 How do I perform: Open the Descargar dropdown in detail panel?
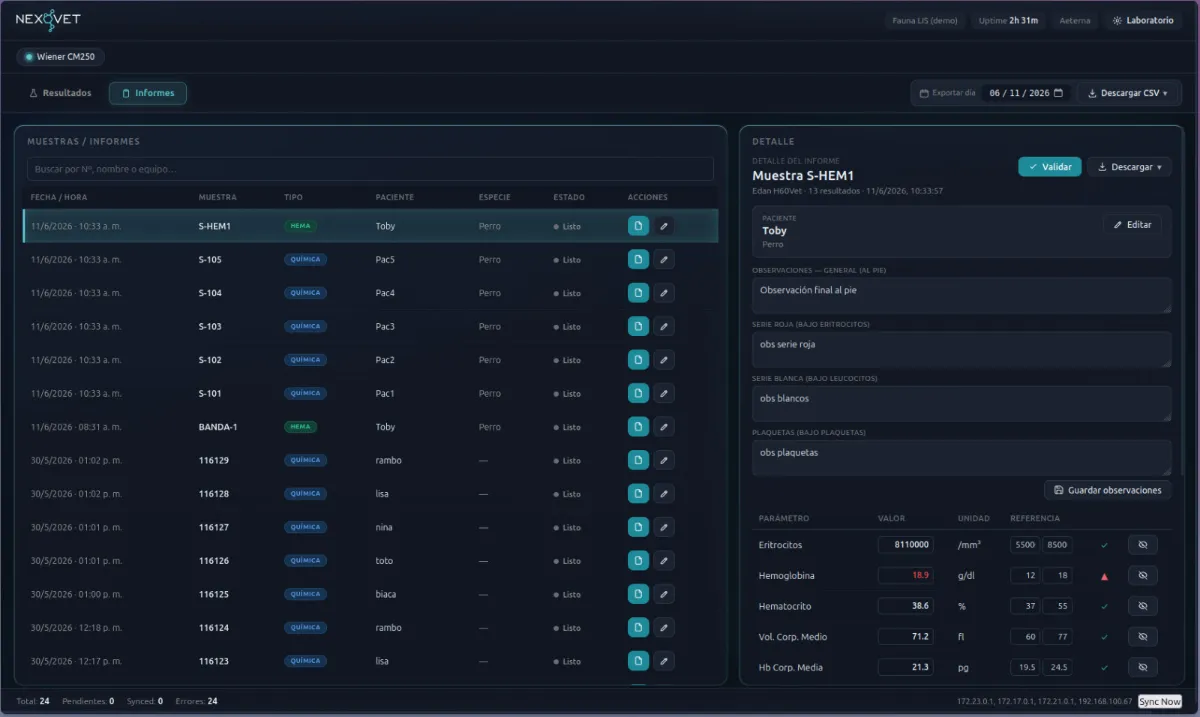pos(1129,167)
